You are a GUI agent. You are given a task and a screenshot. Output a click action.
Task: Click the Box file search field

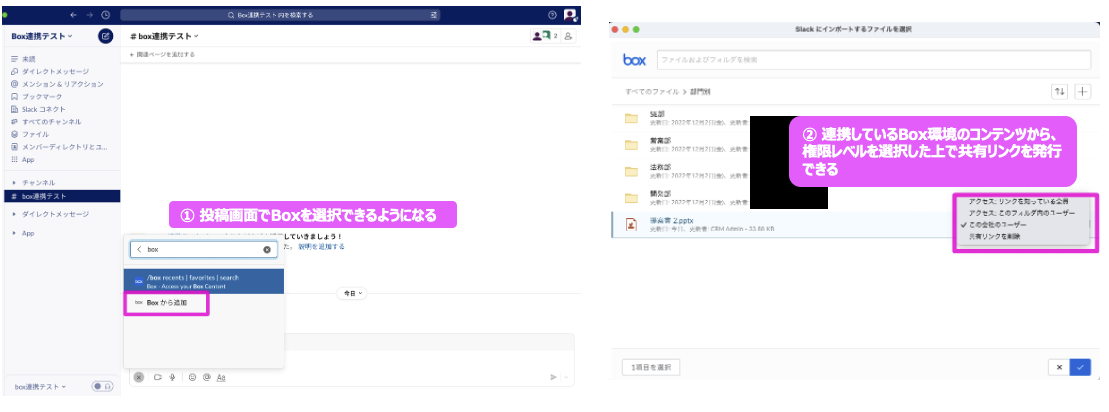[x=873, y=60]
